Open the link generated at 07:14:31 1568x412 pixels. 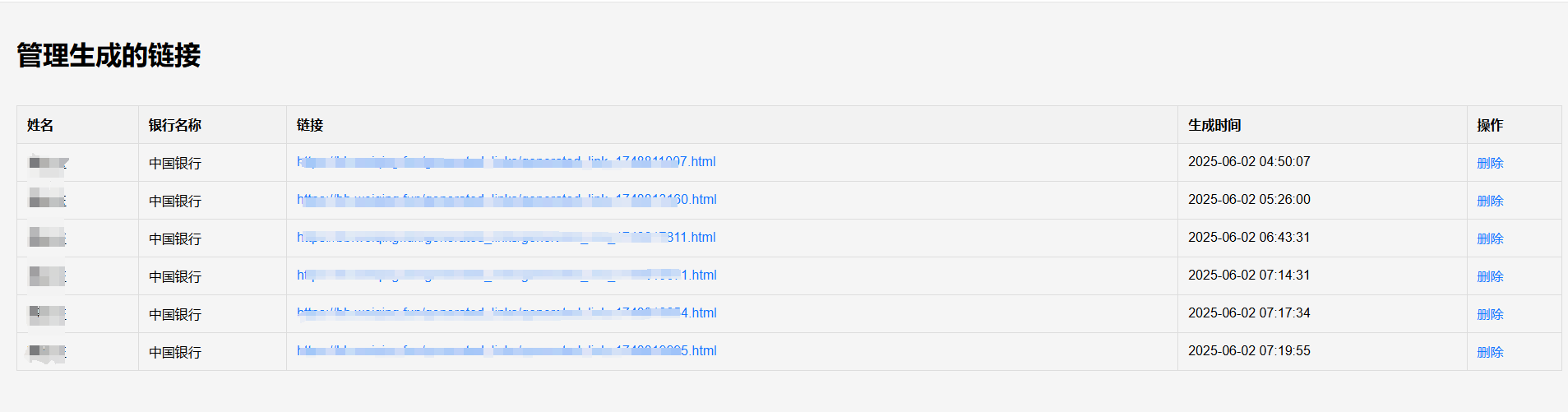[x=506, y=275]
